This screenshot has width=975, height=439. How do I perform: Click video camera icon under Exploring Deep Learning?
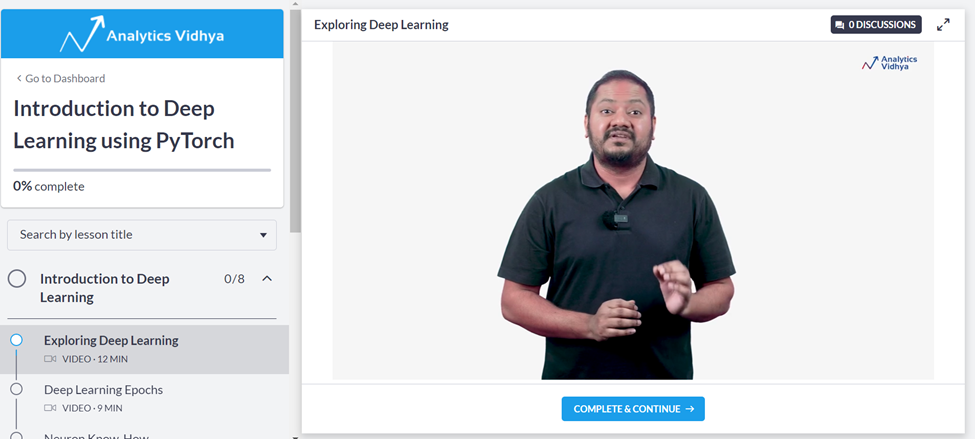coord(50,359)
